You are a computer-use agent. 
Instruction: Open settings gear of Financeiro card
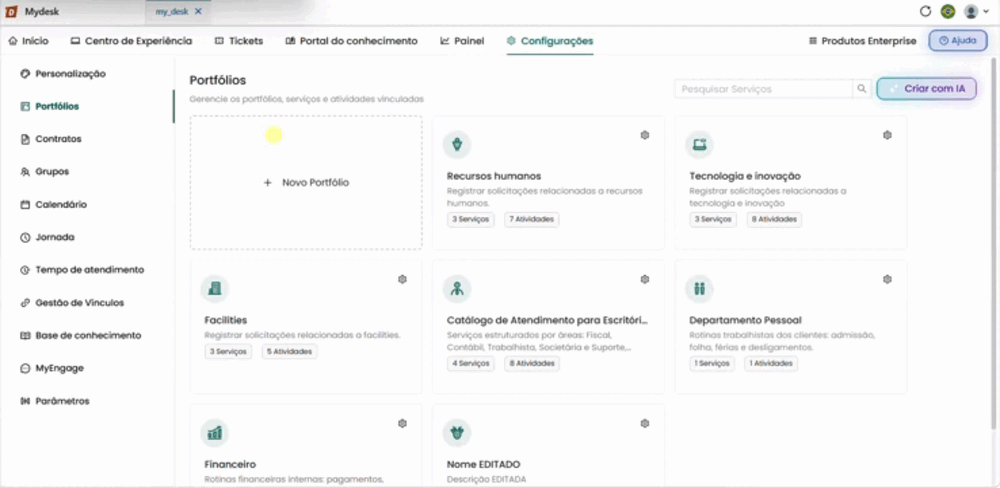402,424
